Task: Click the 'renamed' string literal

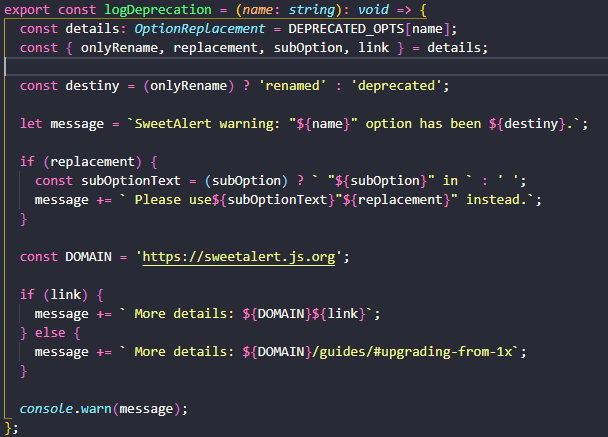Action: coord(293,86)
